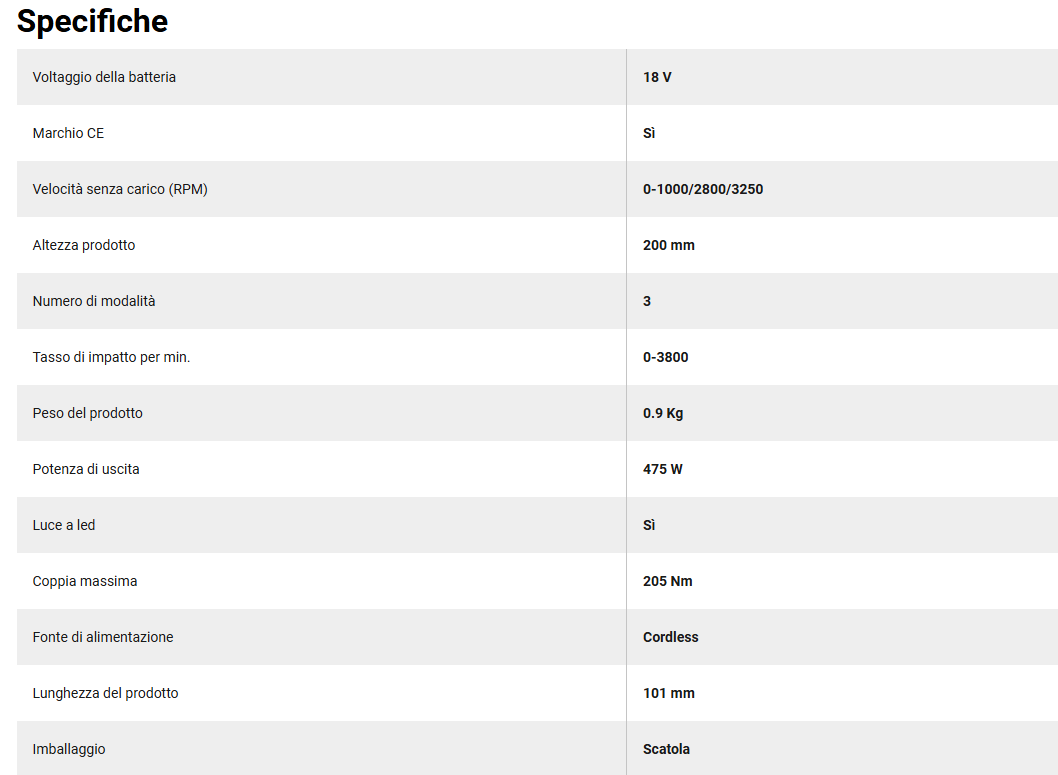
Task: Click the Tasso di impatto per min. label
Action: pos(111,357)
